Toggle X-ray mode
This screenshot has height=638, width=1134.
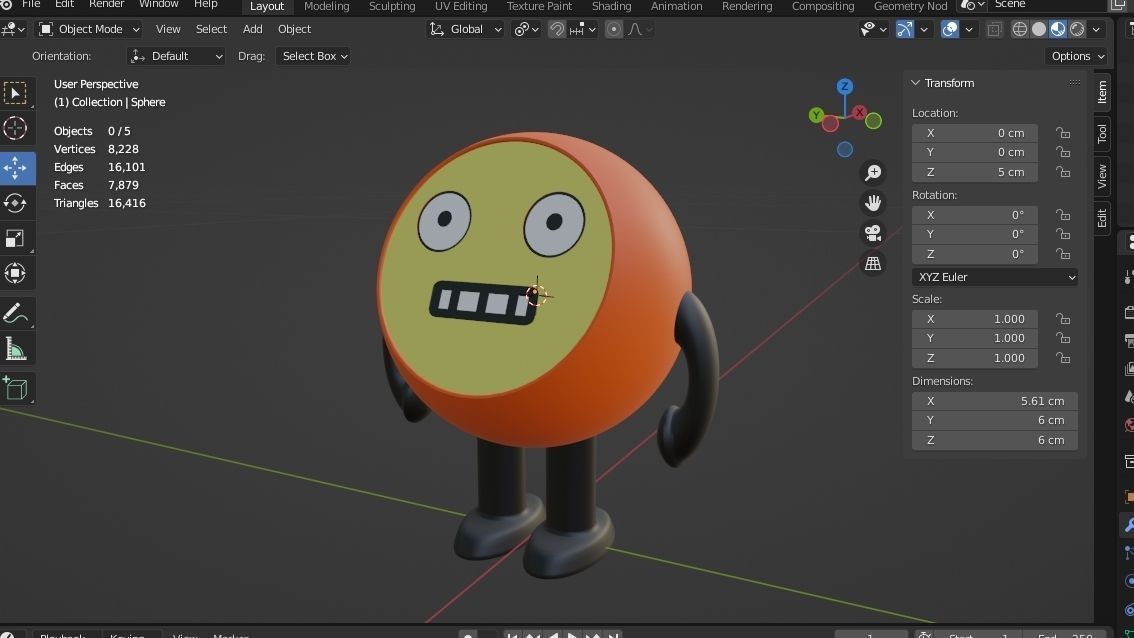click(994, 29)
